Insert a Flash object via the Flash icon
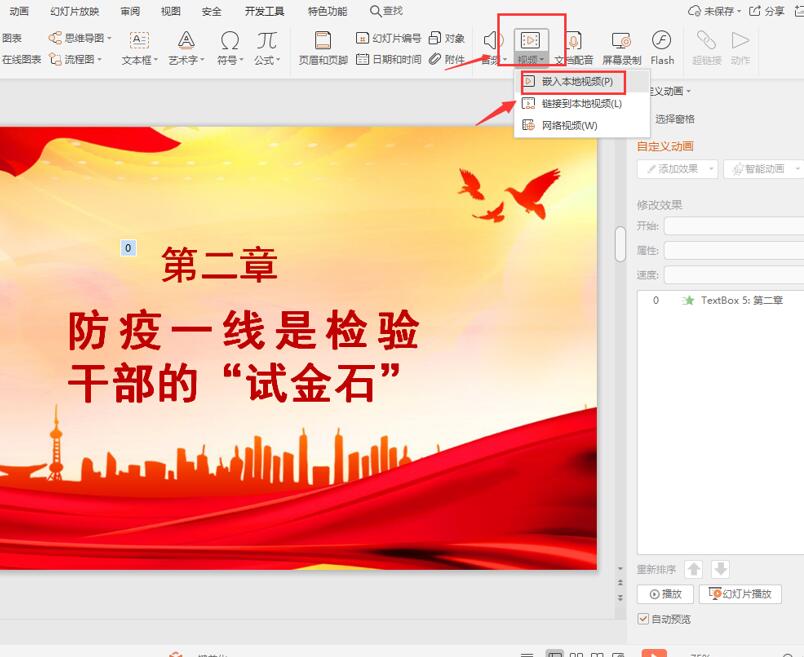The height and width of the screenshot is (657, 804). click(662, 45)
